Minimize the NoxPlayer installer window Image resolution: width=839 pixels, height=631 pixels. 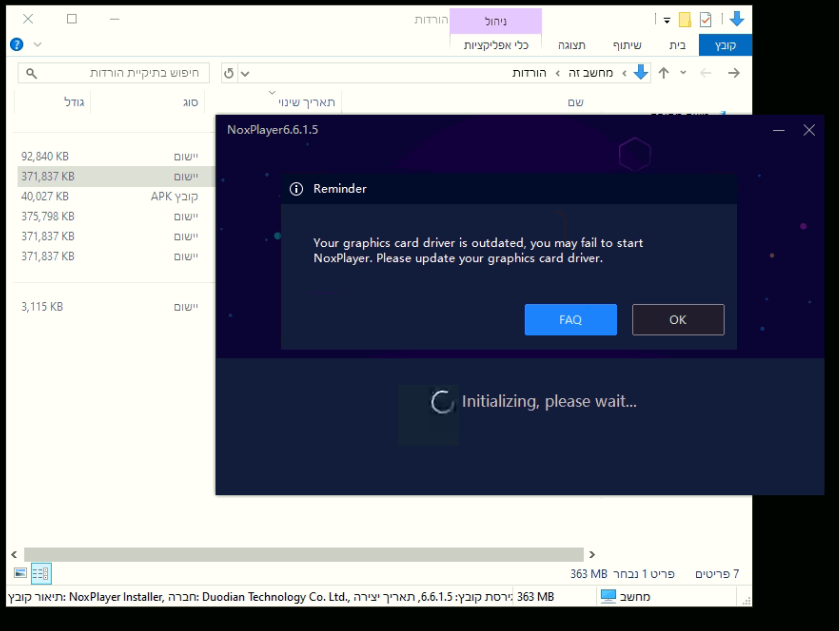779,130
